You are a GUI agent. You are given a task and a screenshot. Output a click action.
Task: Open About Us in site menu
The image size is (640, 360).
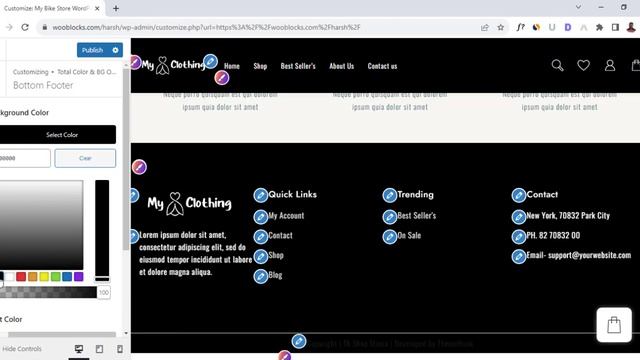click(342, 66)
